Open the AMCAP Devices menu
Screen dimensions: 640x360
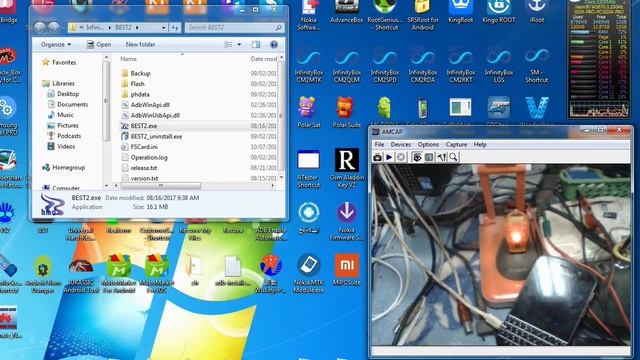coord(400,144)
